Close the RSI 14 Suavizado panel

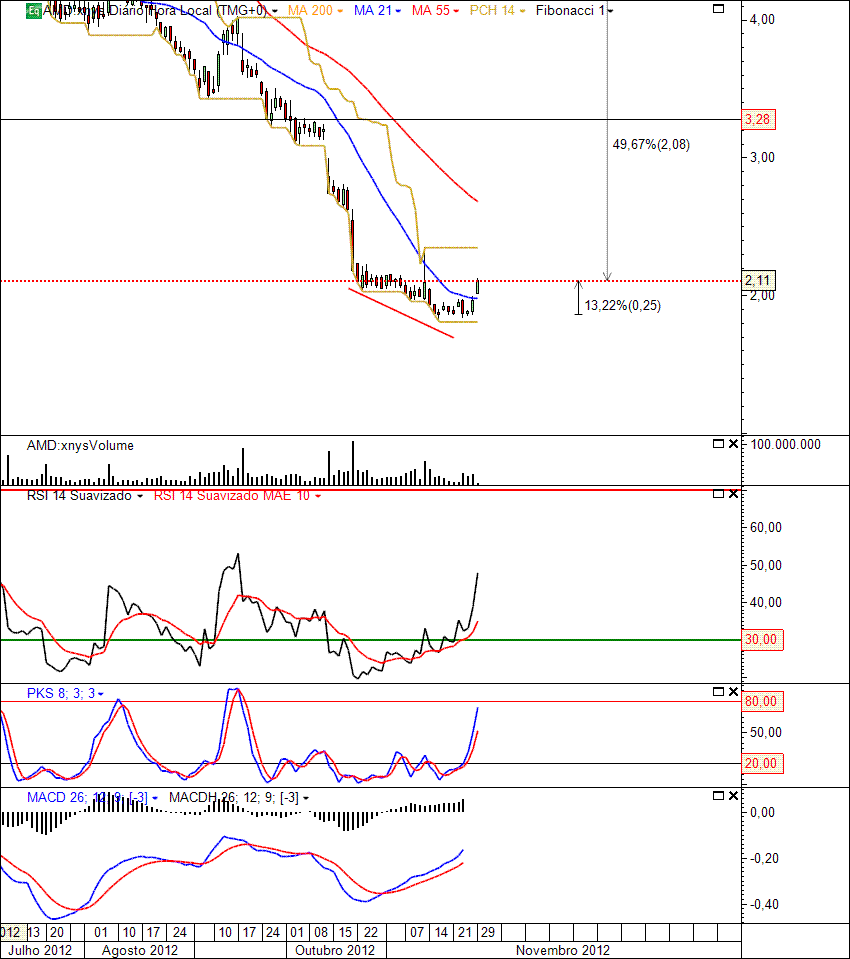(x=733, y=494)
